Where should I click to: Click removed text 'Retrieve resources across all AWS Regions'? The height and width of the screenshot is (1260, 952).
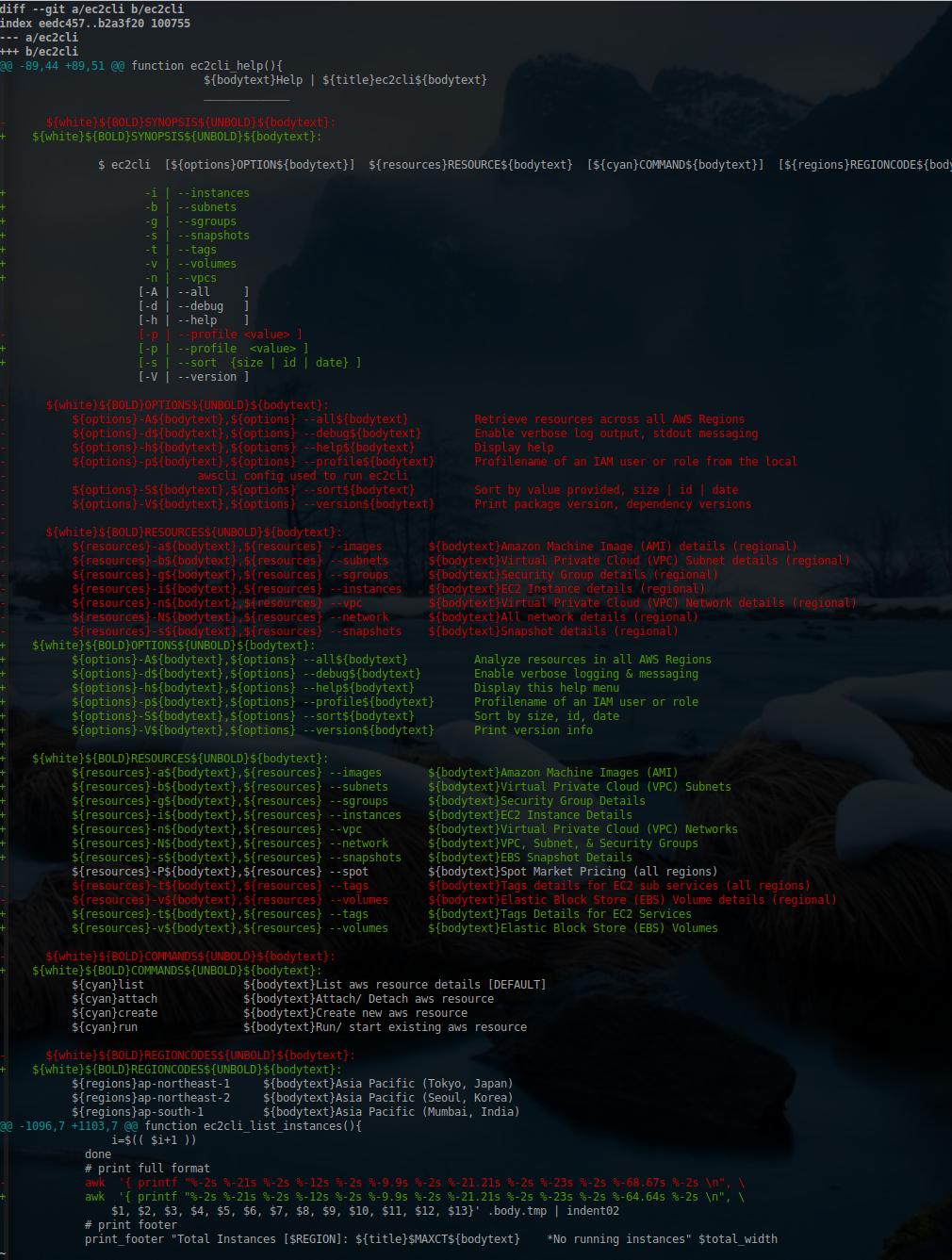coord(609,419)
